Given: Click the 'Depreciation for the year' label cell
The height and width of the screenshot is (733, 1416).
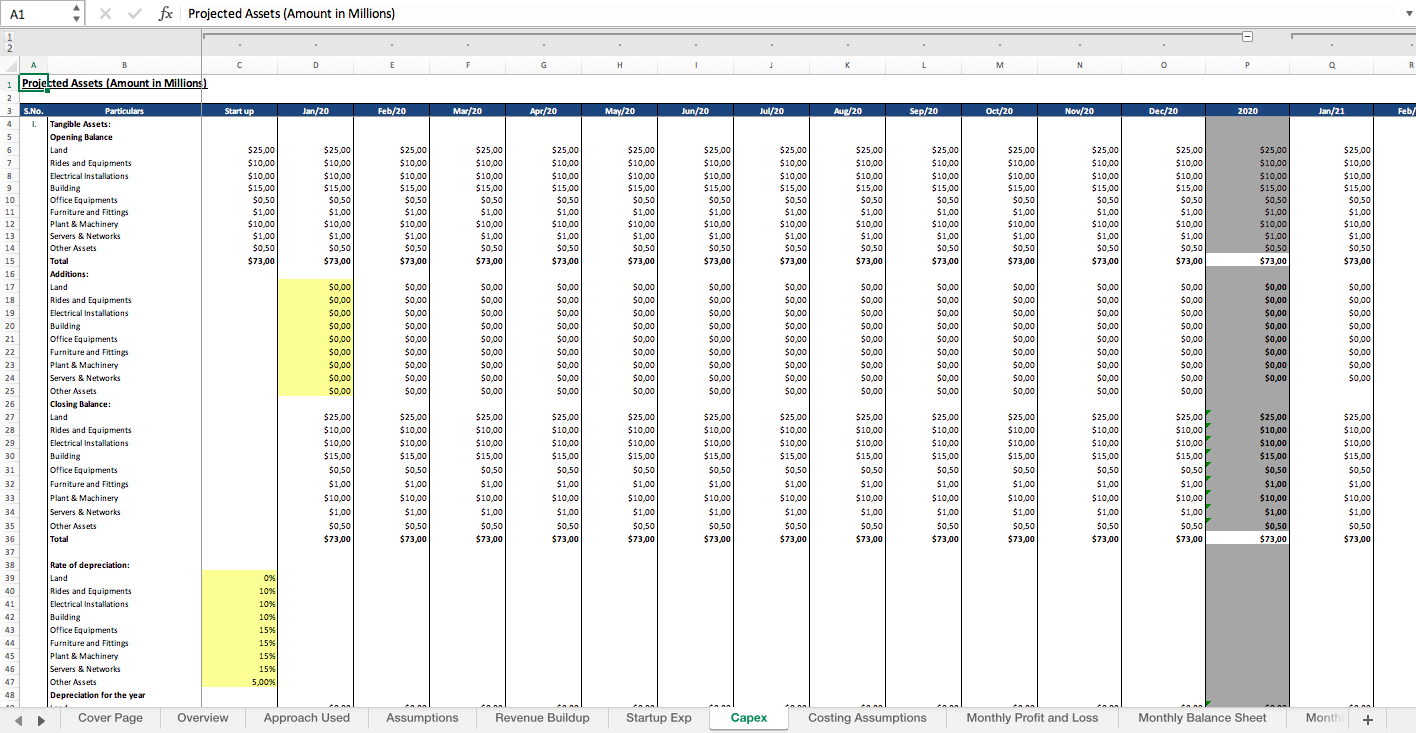Looking at the screenshot, I should coord(124,695).
